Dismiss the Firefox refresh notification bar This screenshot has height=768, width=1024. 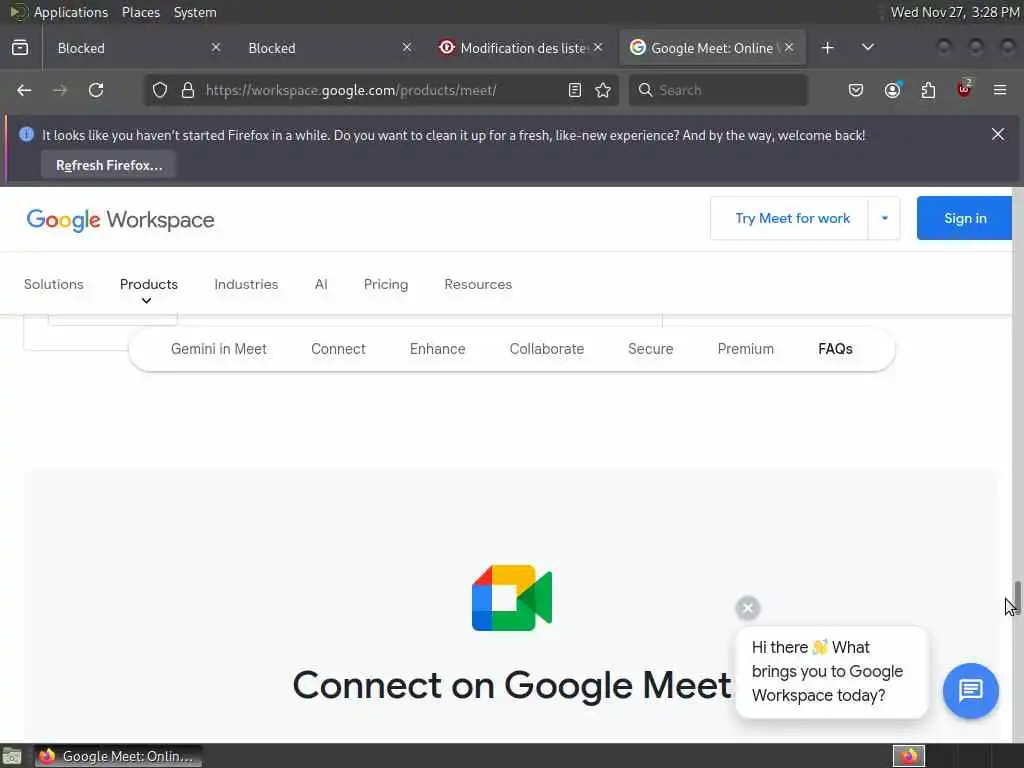click(998, 134)
